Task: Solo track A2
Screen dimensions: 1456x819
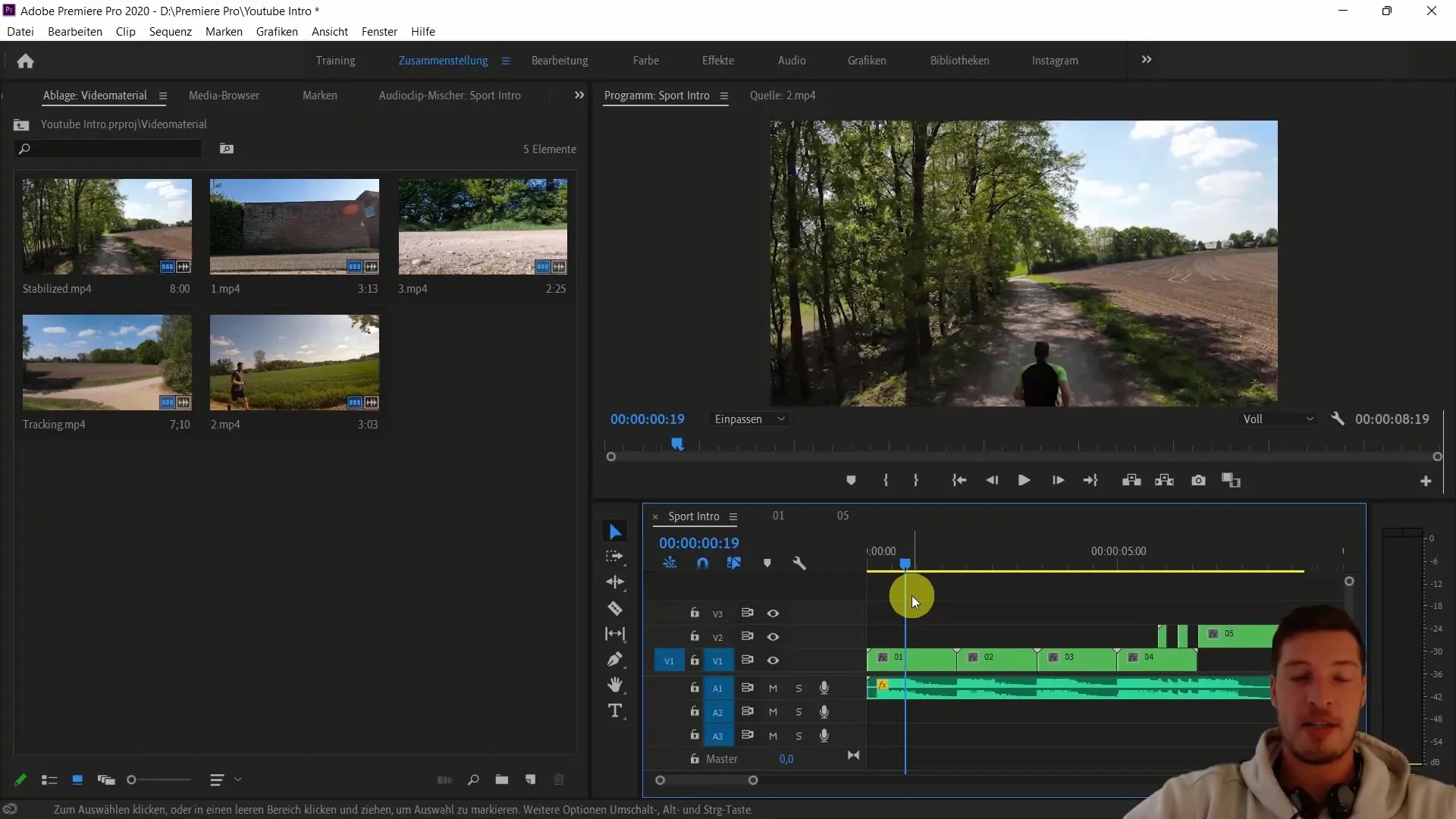Action: [799, 712]
